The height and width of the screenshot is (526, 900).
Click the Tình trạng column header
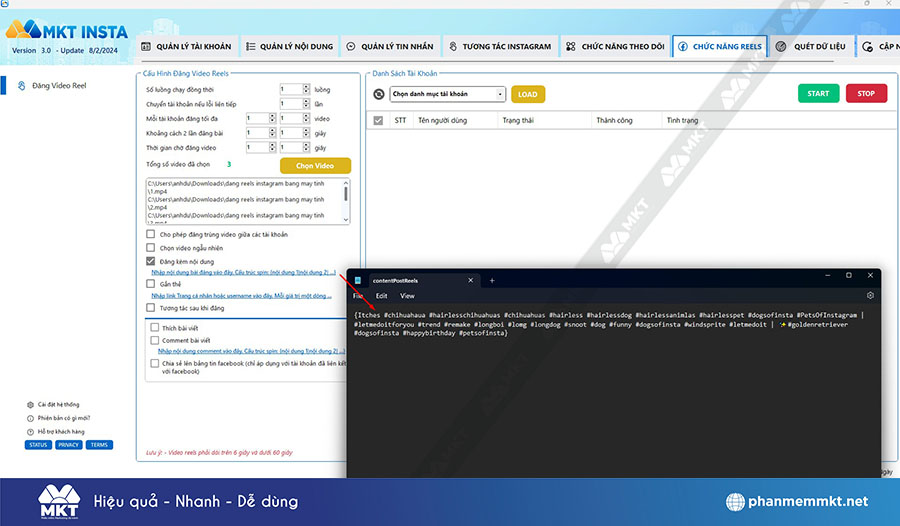682,121
